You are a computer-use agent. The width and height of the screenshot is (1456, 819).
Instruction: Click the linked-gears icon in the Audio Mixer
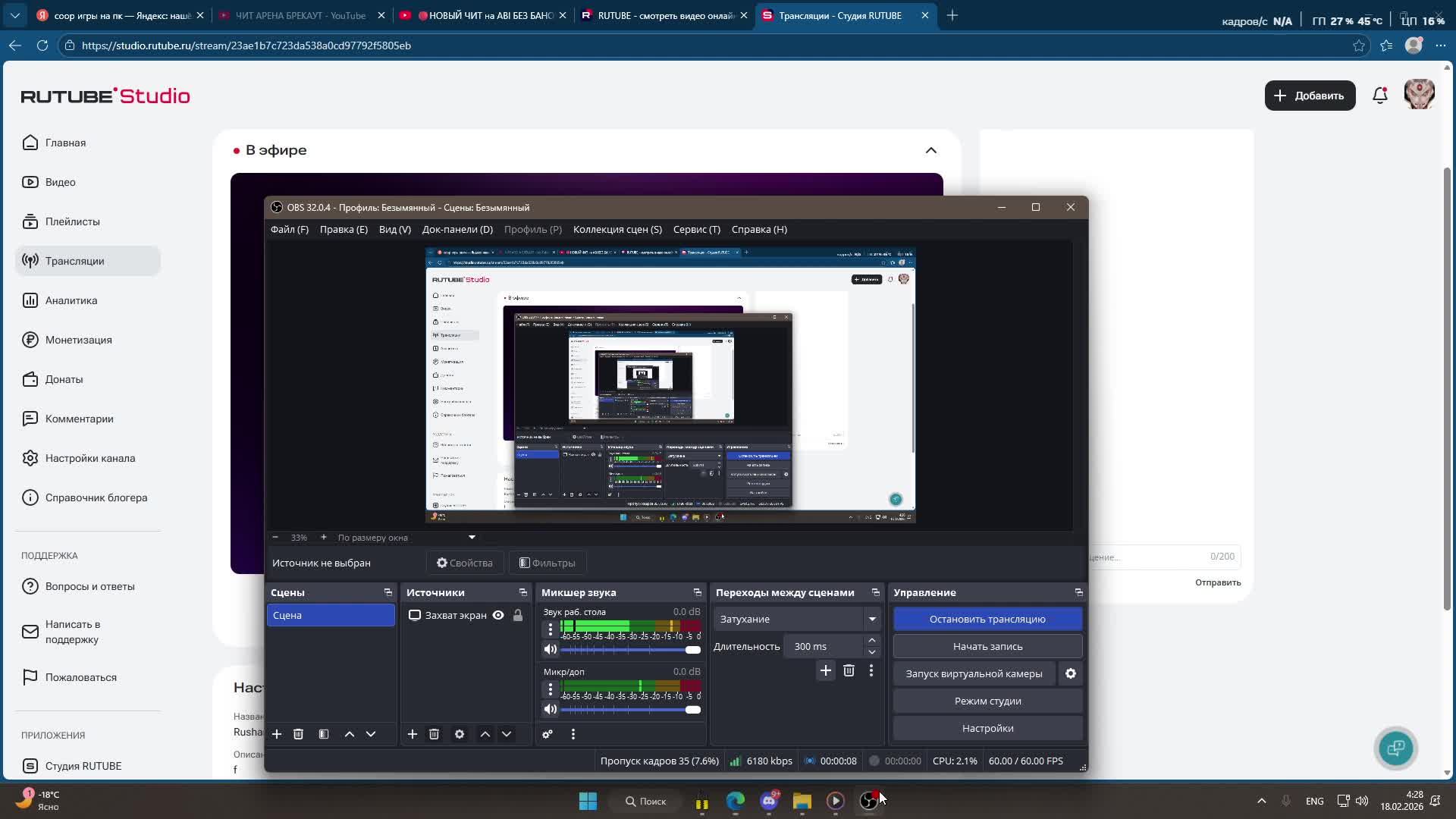click(x=548, y=734)
